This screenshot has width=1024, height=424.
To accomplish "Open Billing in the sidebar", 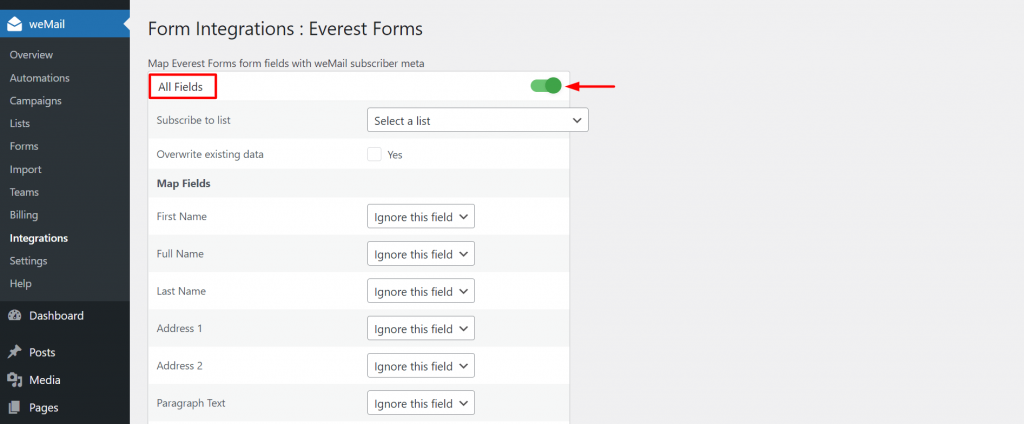I will pos(24,215).
